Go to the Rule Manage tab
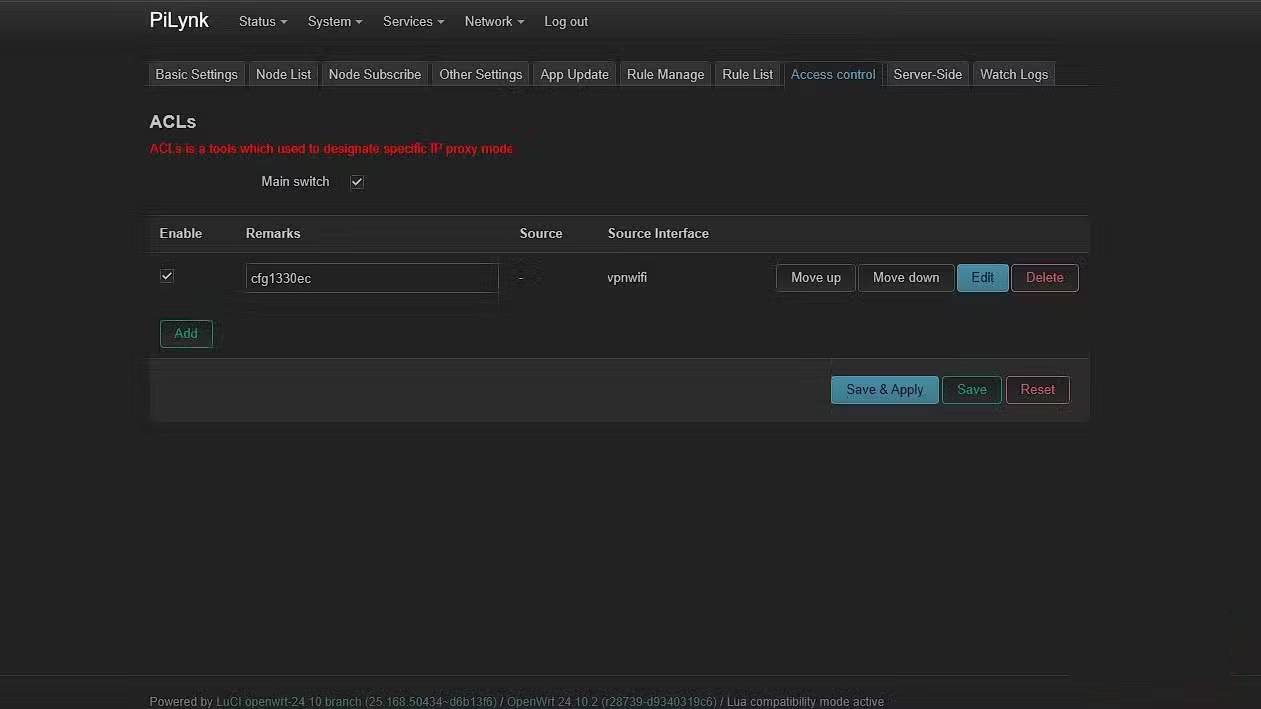This screenshot has width=1261, height=709. point(665,74)
